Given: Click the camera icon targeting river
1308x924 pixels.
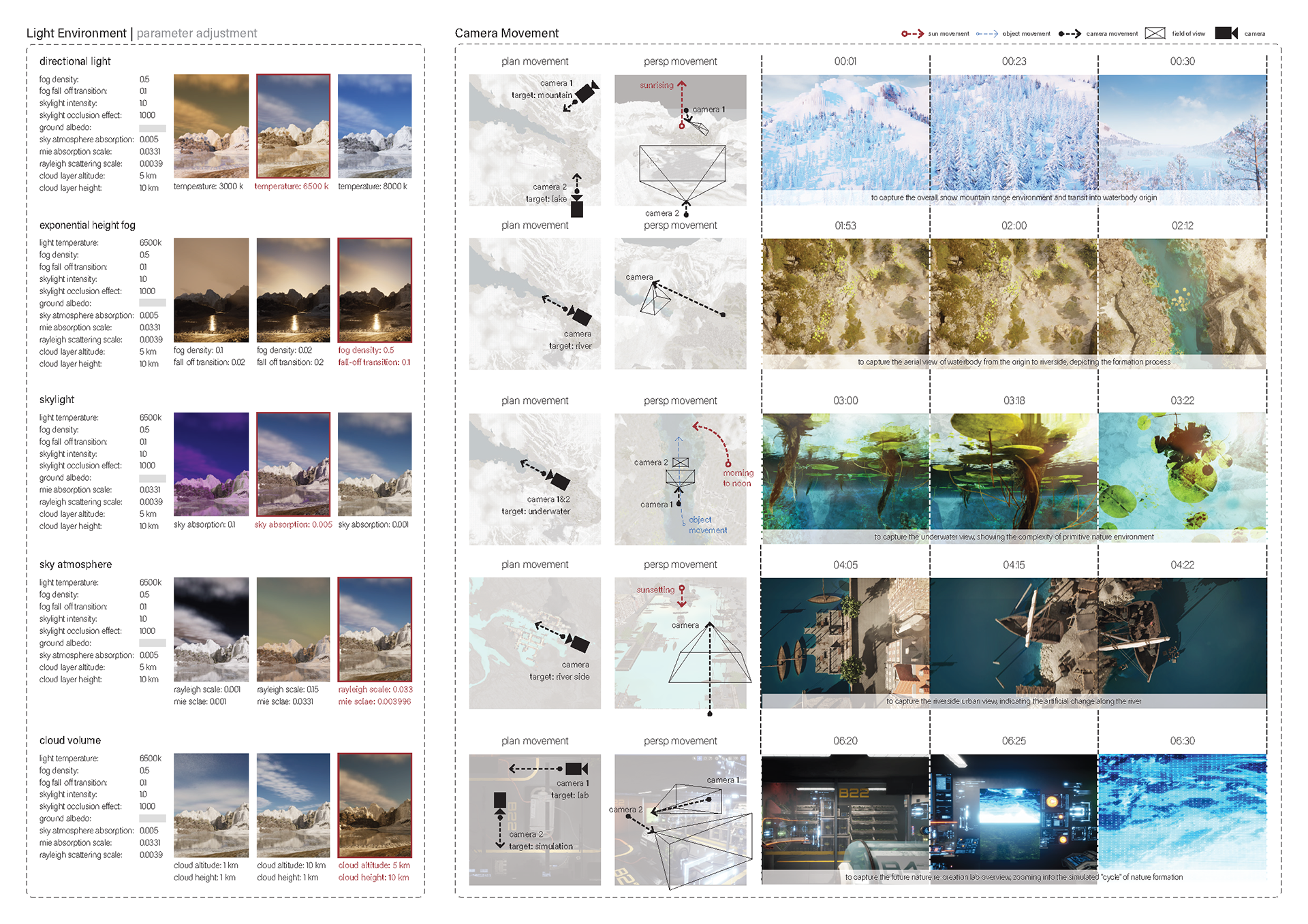Looking at the screenshot, I should (x=580, y=315).
